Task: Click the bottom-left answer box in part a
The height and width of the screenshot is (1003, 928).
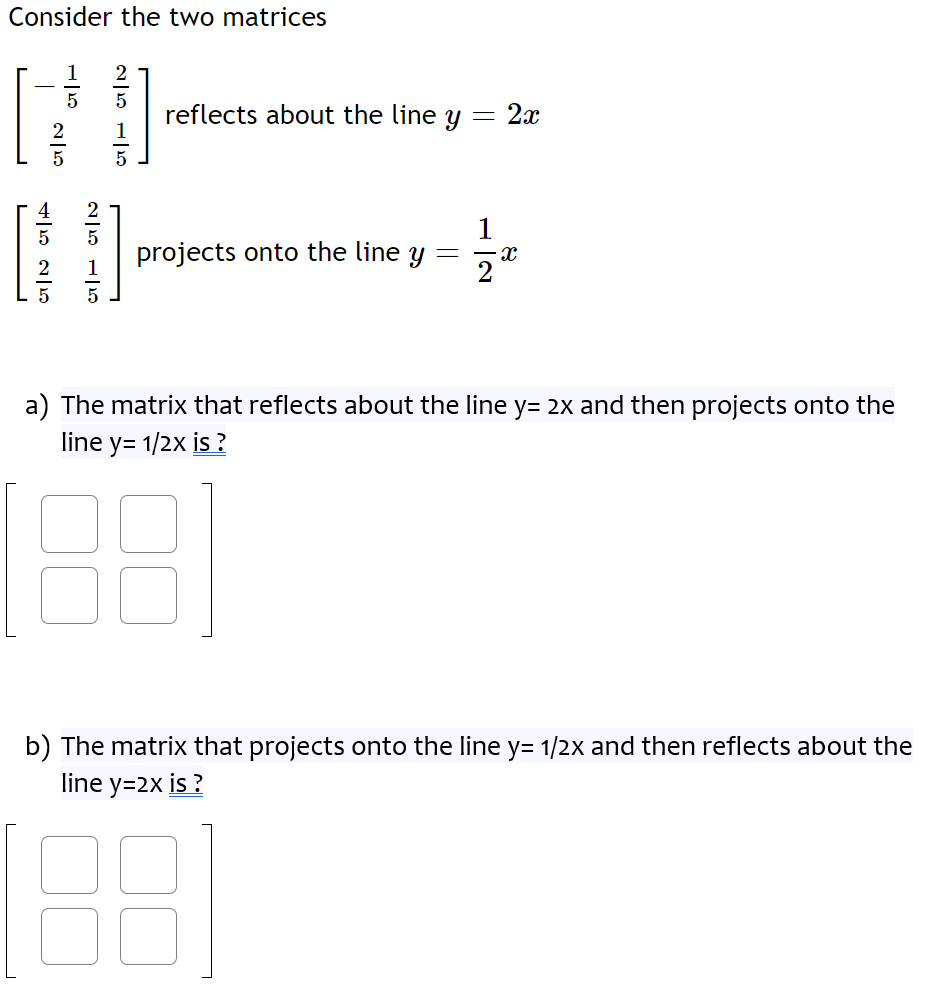Action: click(x=69, y=594)
